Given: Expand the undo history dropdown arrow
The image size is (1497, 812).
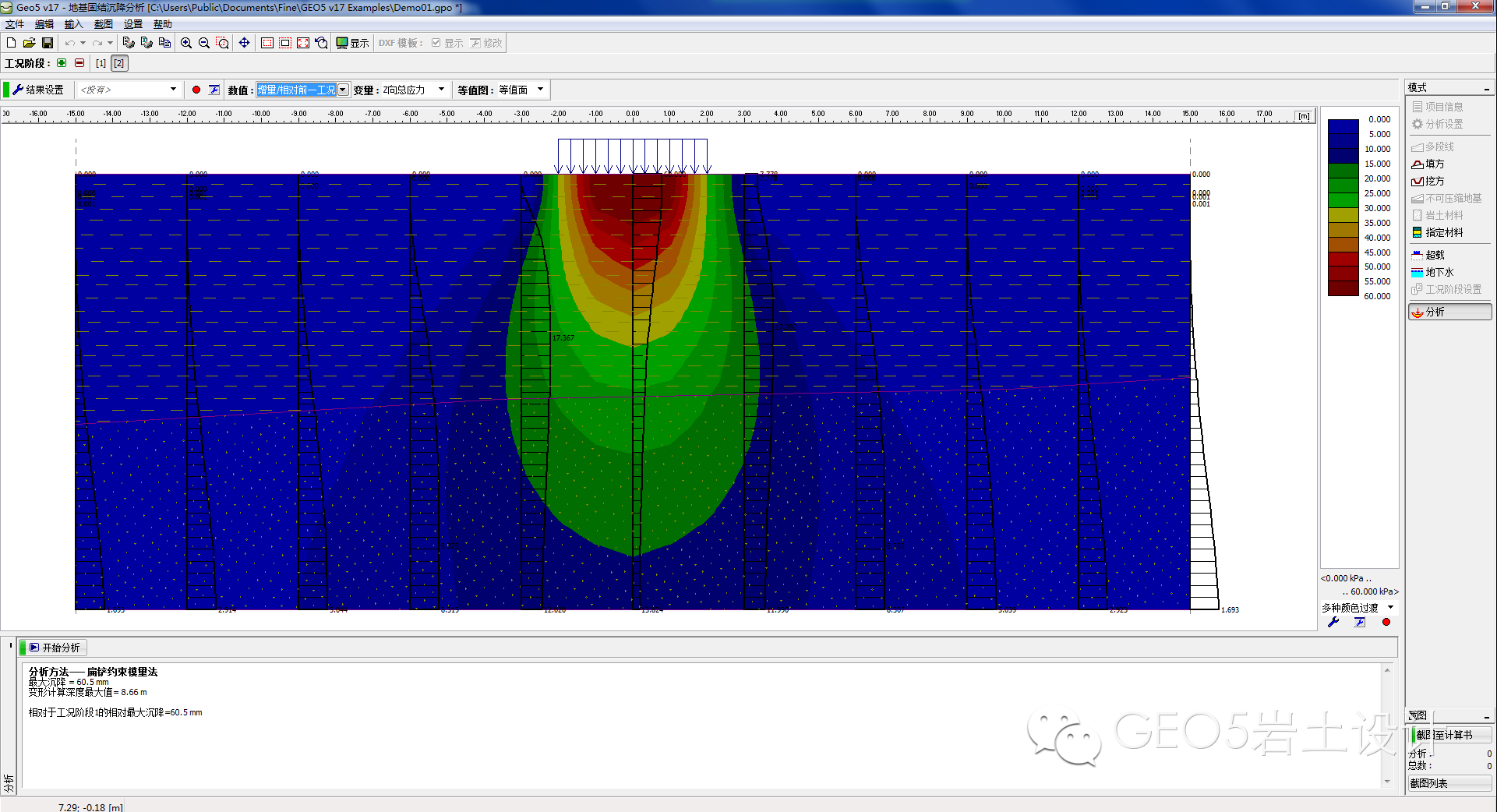Looking at the screenshot, I should coord(83,43).
